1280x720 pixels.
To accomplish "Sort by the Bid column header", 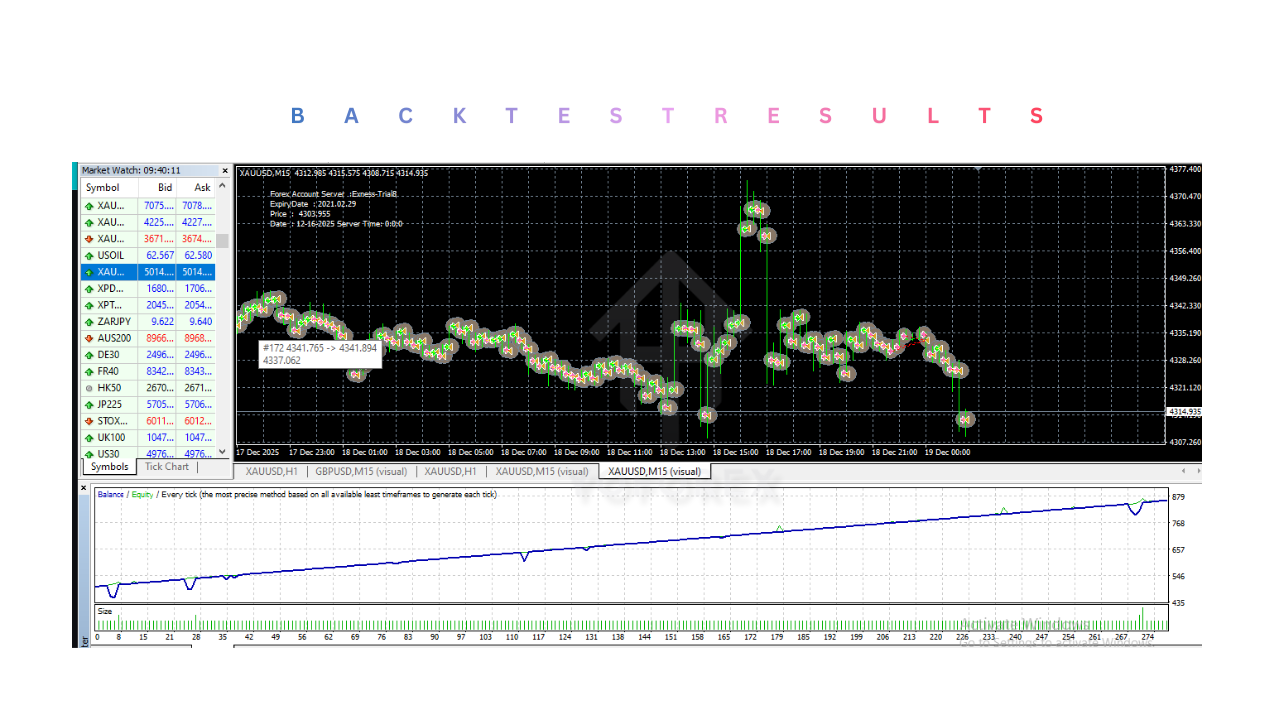I will pyautogui.click(x=164, y=187).
